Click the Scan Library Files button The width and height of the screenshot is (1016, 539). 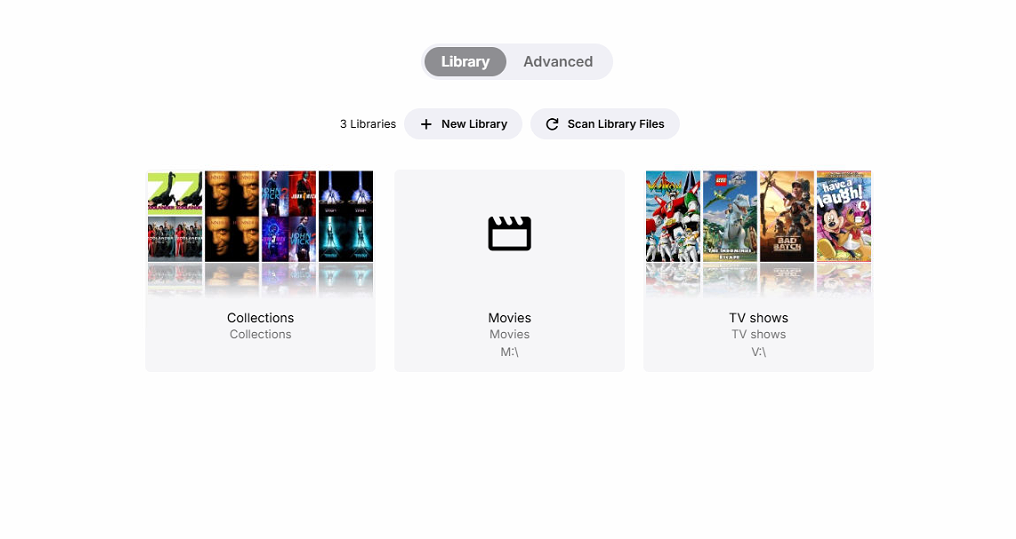pyautogui.click(x=605, y=124)
